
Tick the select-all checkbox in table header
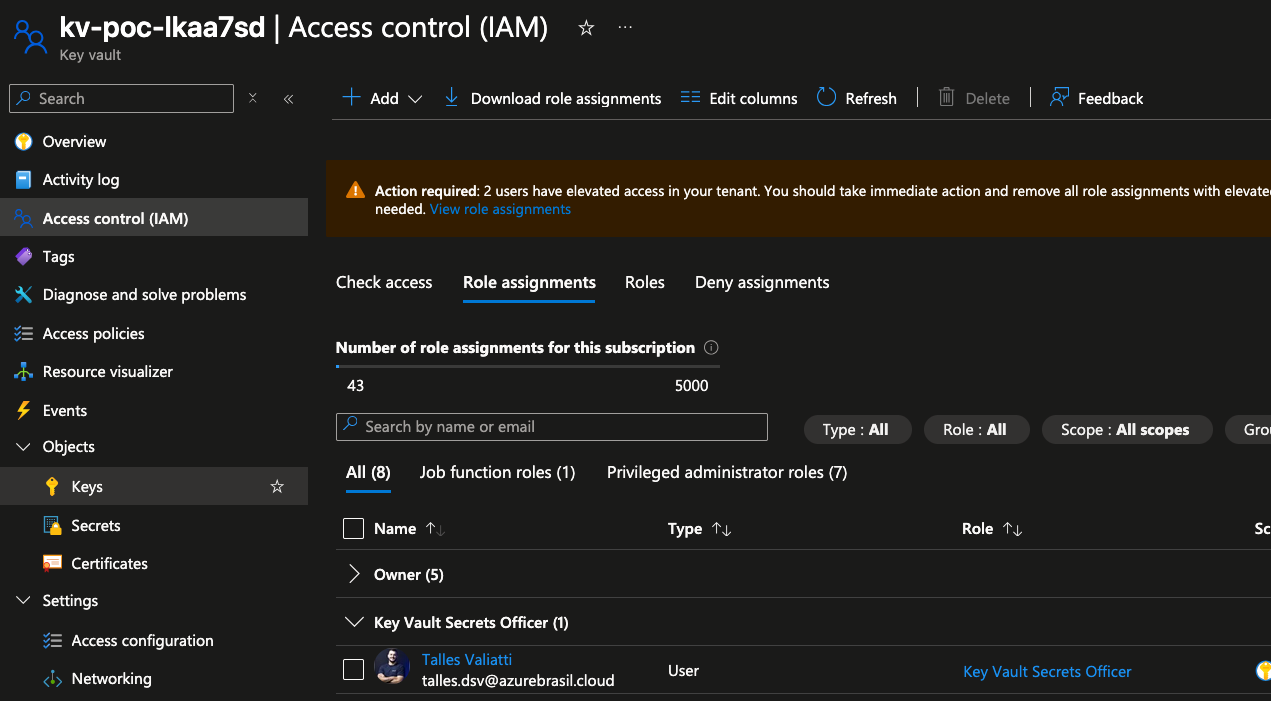[353, 528]
